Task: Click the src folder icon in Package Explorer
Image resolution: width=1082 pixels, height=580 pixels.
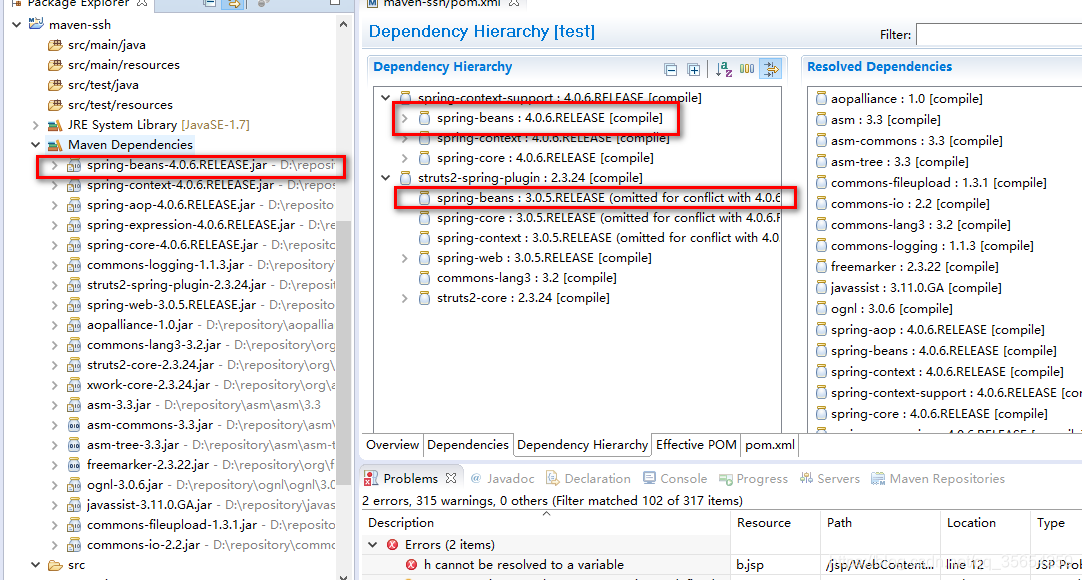Action: coord(55,566)
